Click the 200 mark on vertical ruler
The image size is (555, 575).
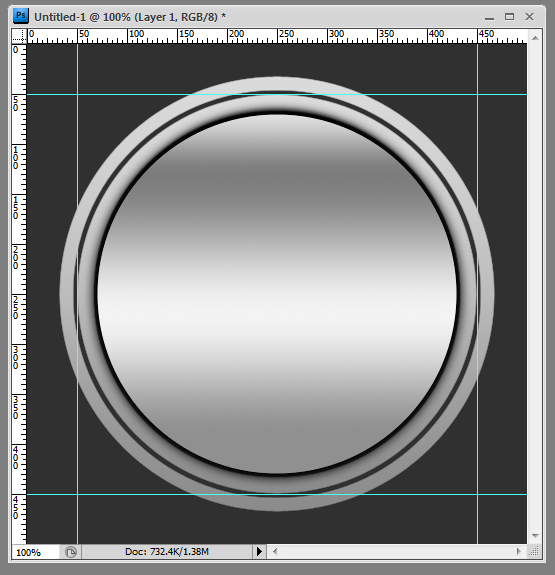(16, 257)
